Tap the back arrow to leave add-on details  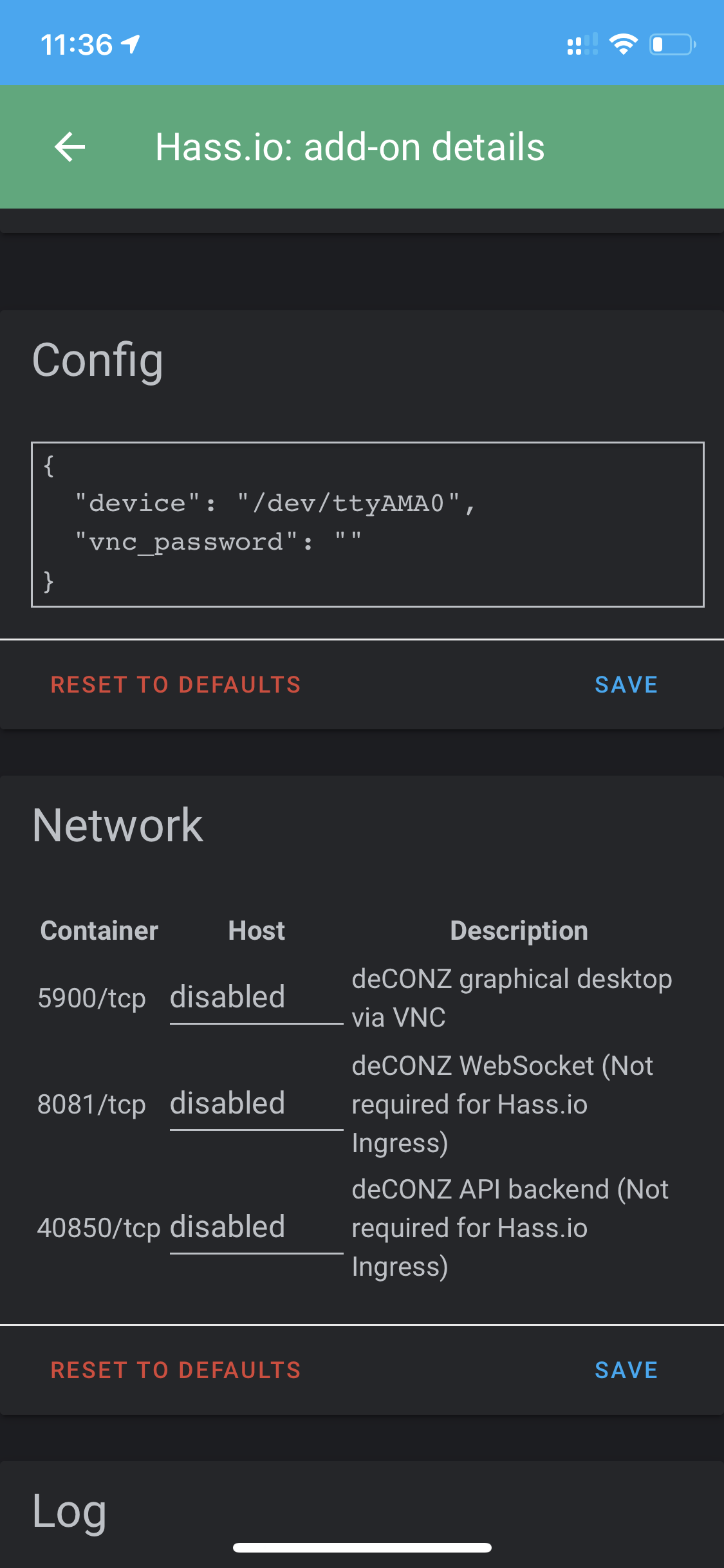pyautogui.click(x=70, y=147)
